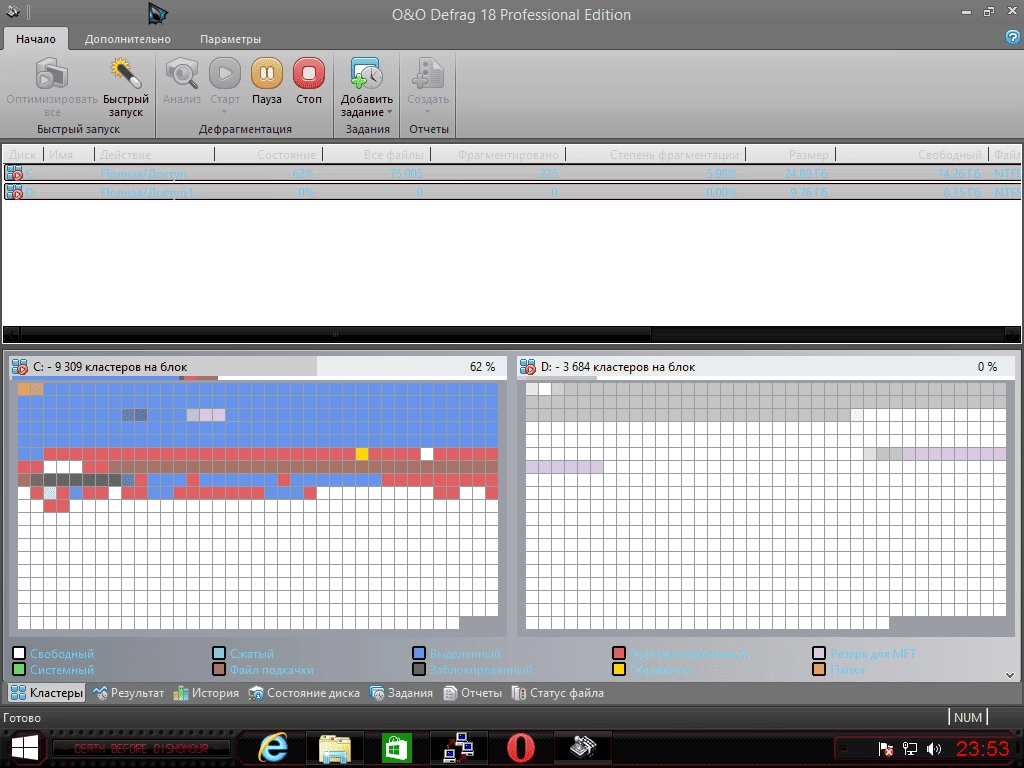Sort by Степень фрагментации column header
The width and height of the screenshot is (1024, 768).
[656, 154]
